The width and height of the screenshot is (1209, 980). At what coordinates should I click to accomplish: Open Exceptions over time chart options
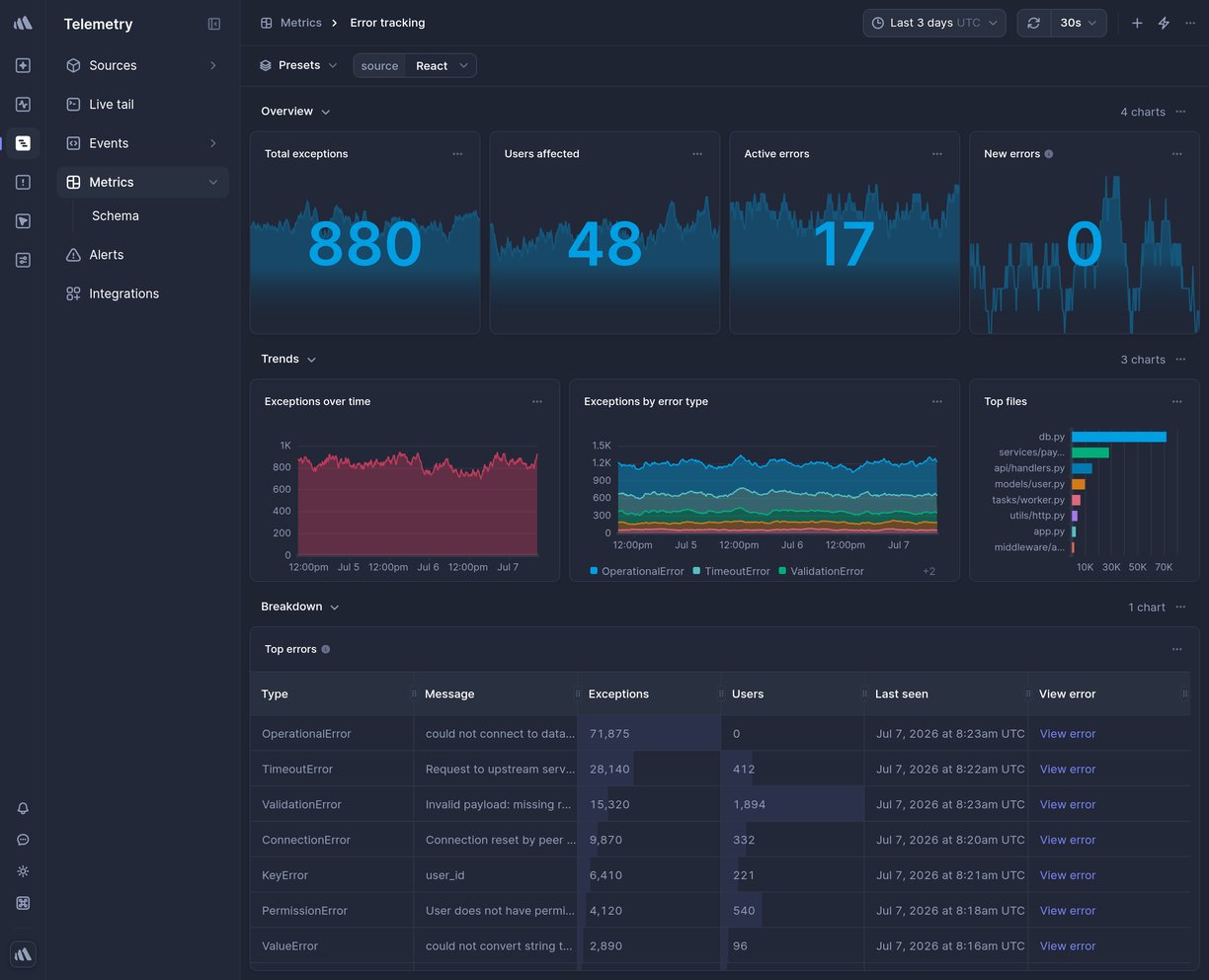point(537,402)
